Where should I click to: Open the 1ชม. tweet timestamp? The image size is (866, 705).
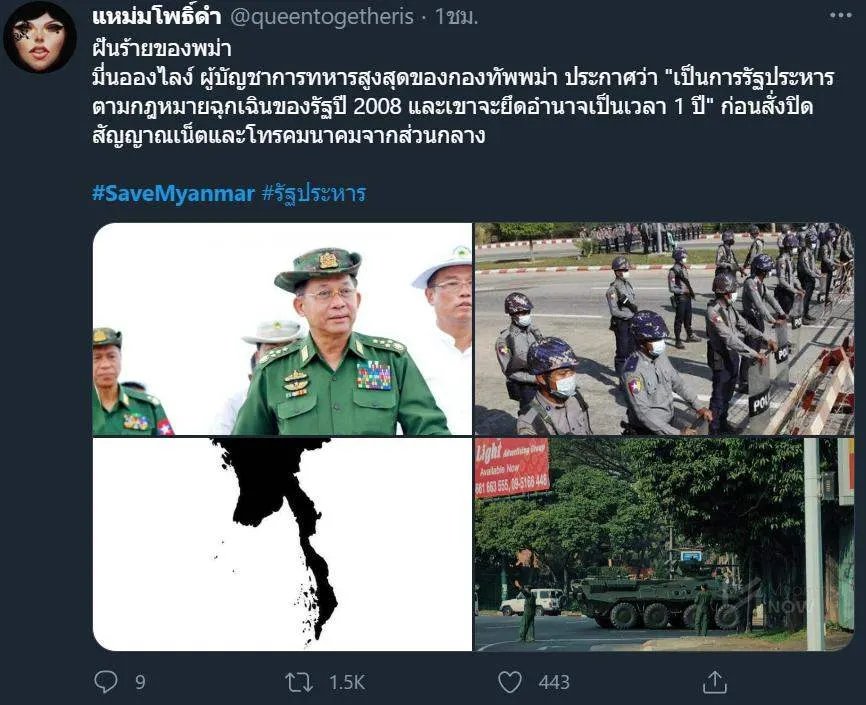pyautogui.click(x=456, y=17)
